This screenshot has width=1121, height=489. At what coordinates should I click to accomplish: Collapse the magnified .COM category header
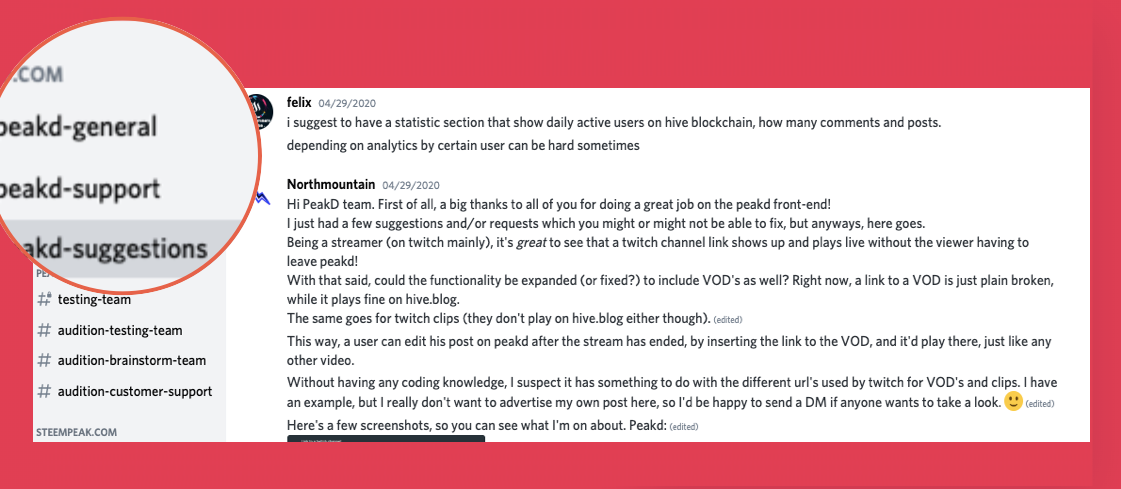tap(34, 74)
